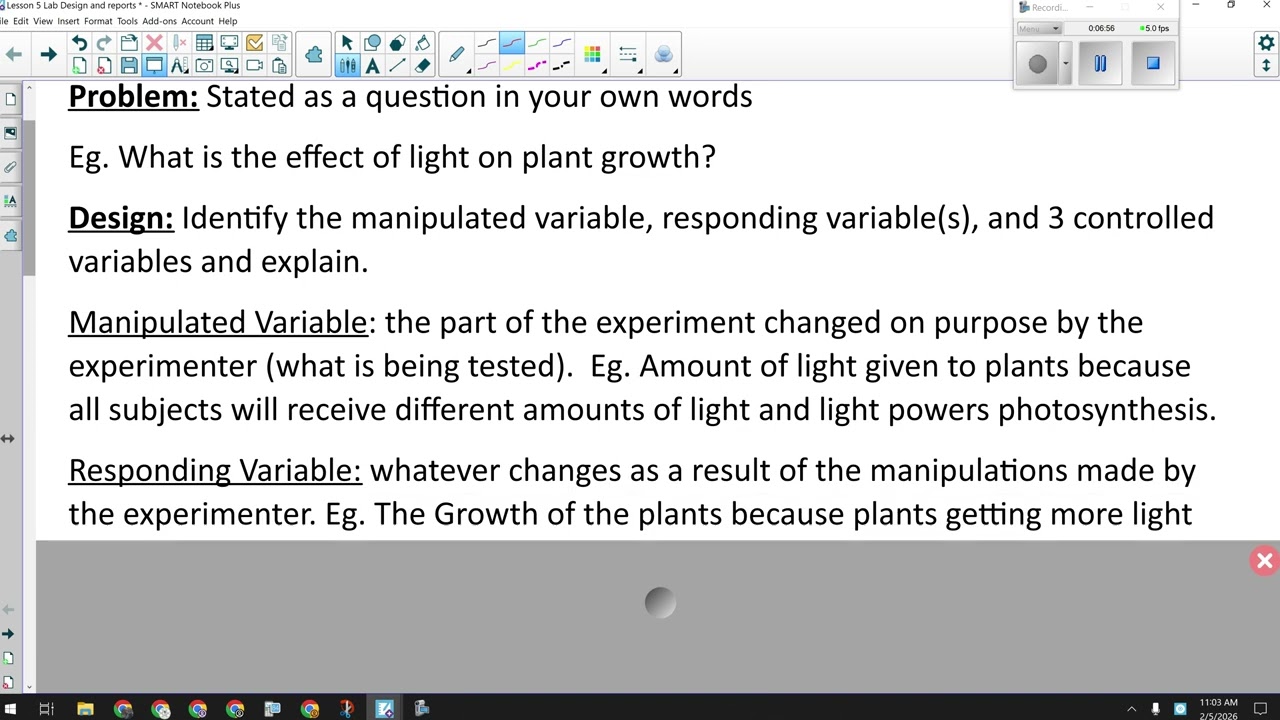Image resolution: width=1280 pixels, height=720 pixels.
Task: Open the Edit menu
Action: coord(20,21)
